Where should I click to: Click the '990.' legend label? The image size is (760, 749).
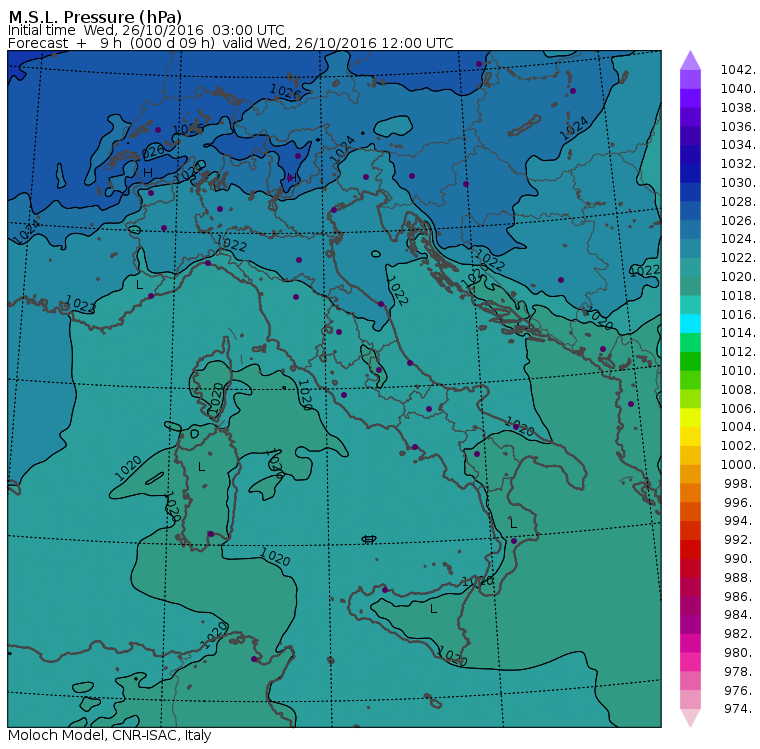click(x=740, y=559)
